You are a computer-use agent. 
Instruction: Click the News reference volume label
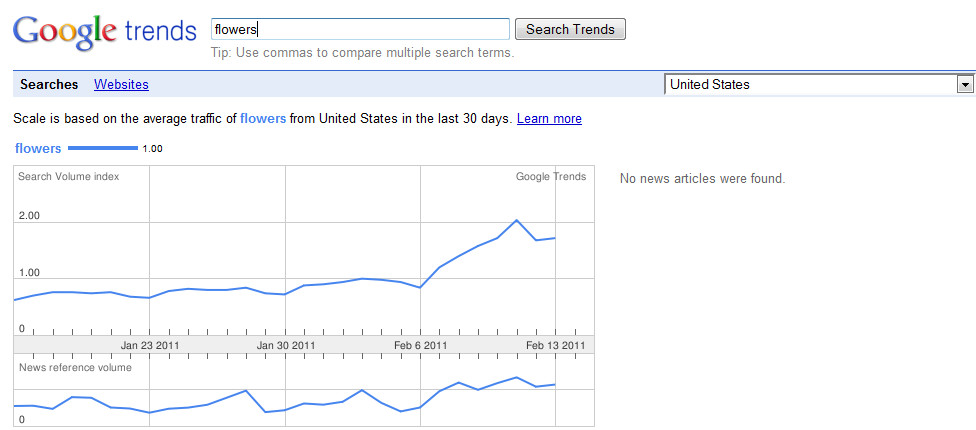pyautogui.click(x=75, y=367)
